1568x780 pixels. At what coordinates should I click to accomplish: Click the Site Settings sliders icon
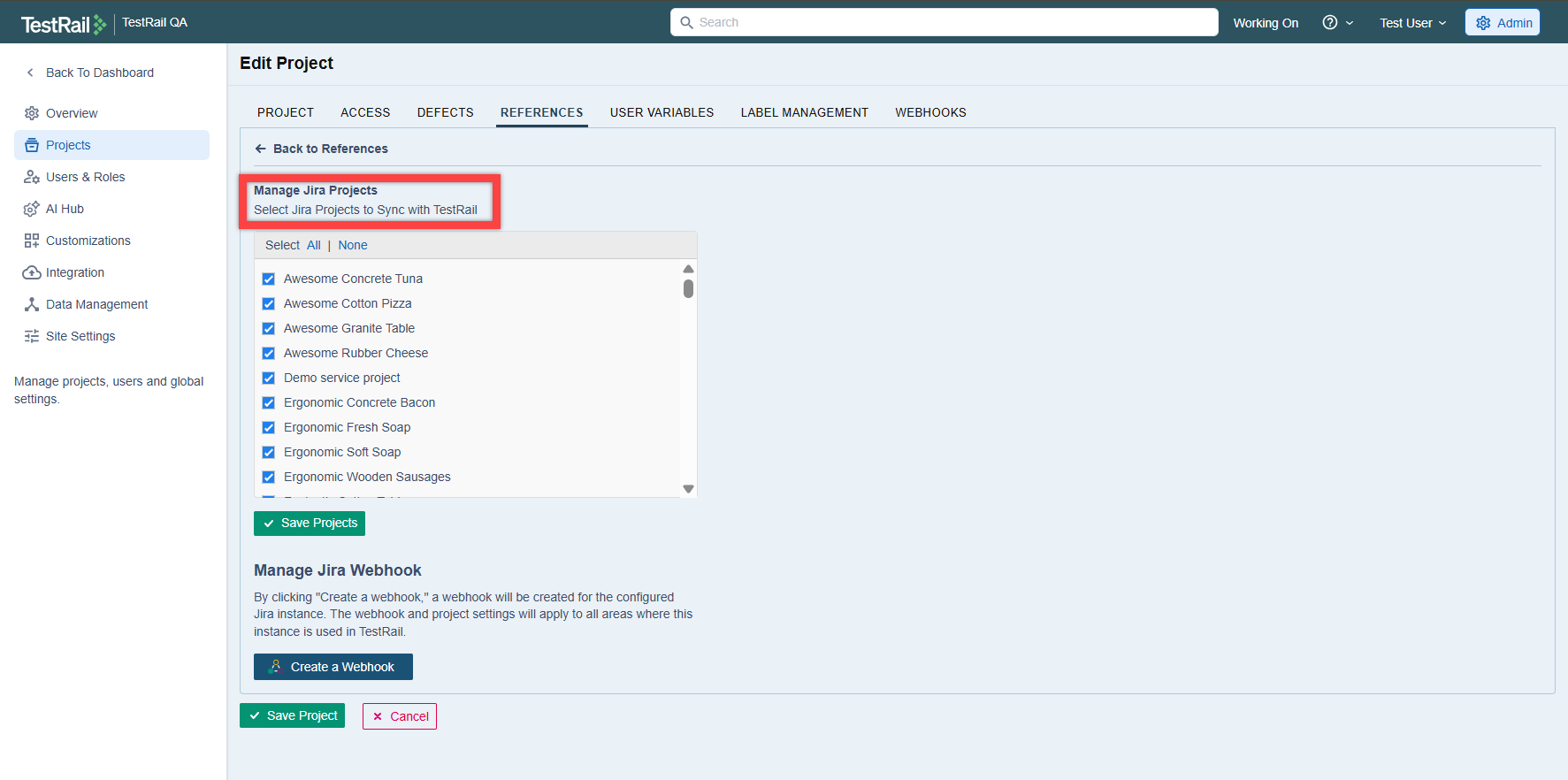(32, 336)
